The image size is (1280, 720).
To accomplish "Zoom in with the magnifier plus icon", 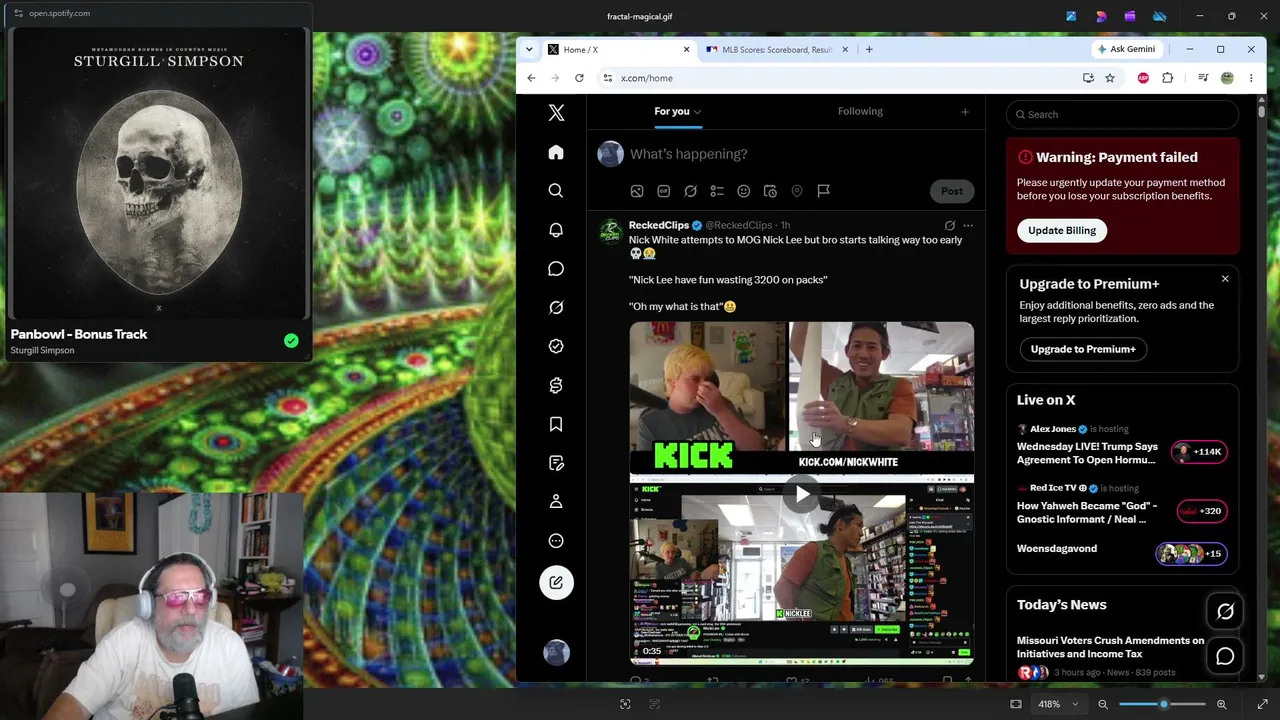I will (1221, 704).
